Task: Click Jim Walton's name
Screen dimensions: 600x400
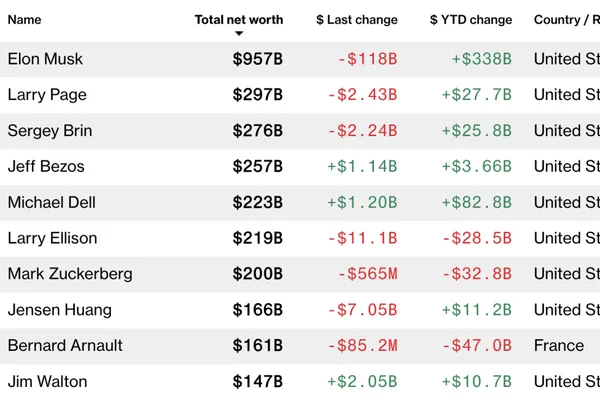Action: click(x=47, y=382)
